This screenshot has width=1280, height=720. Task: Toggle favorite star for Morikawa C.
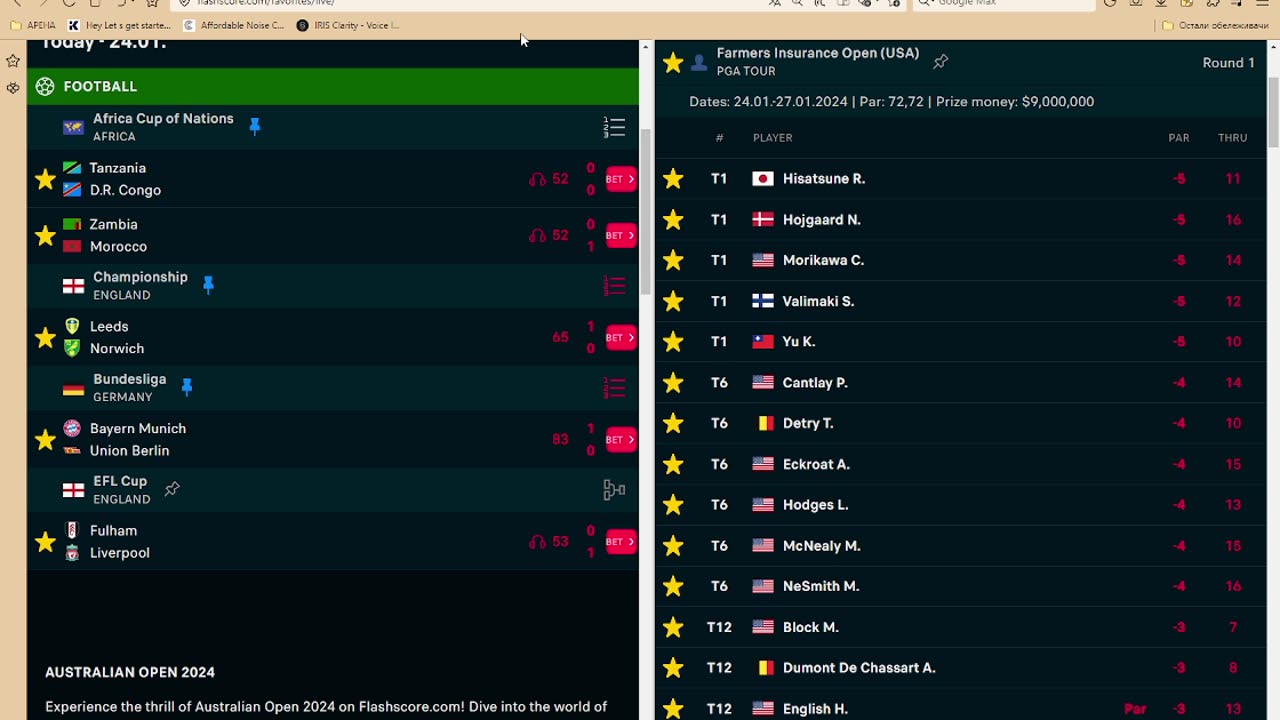click(x=673, y=260)
